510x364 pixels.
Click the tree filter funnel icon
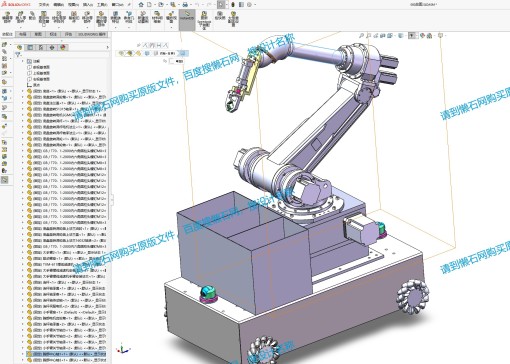click(18, 54)
